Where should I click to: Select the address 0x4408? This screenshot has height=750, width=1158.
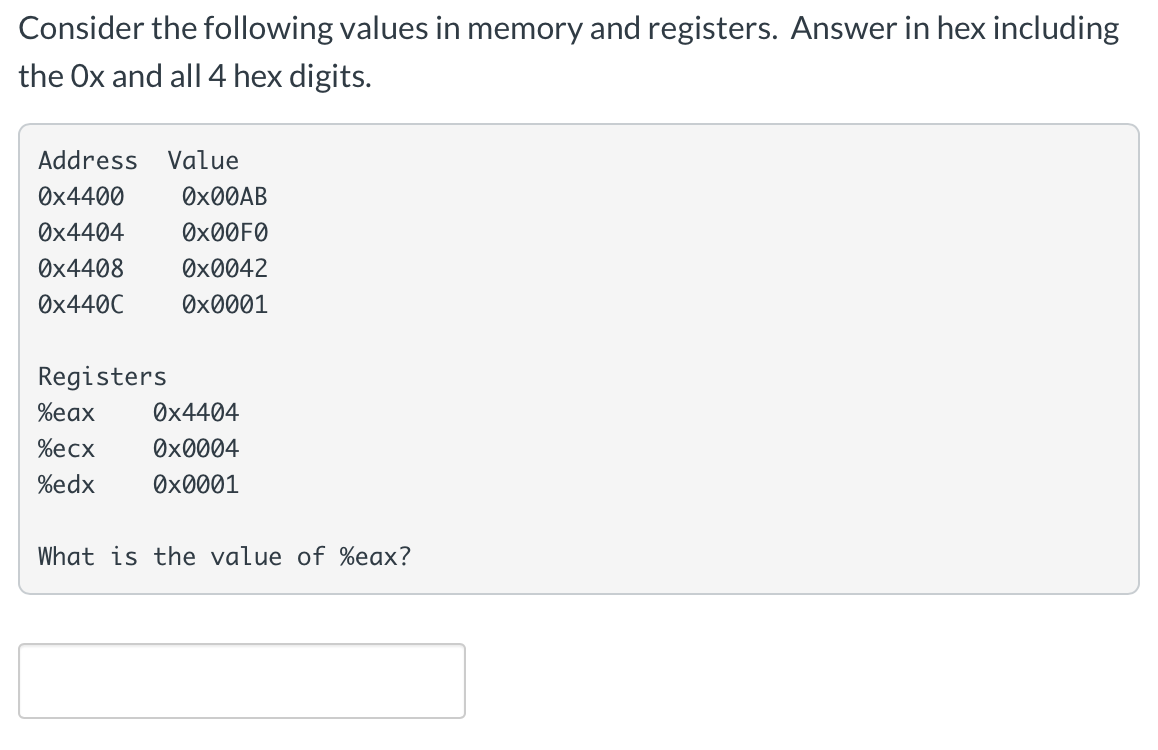(80, 268)
